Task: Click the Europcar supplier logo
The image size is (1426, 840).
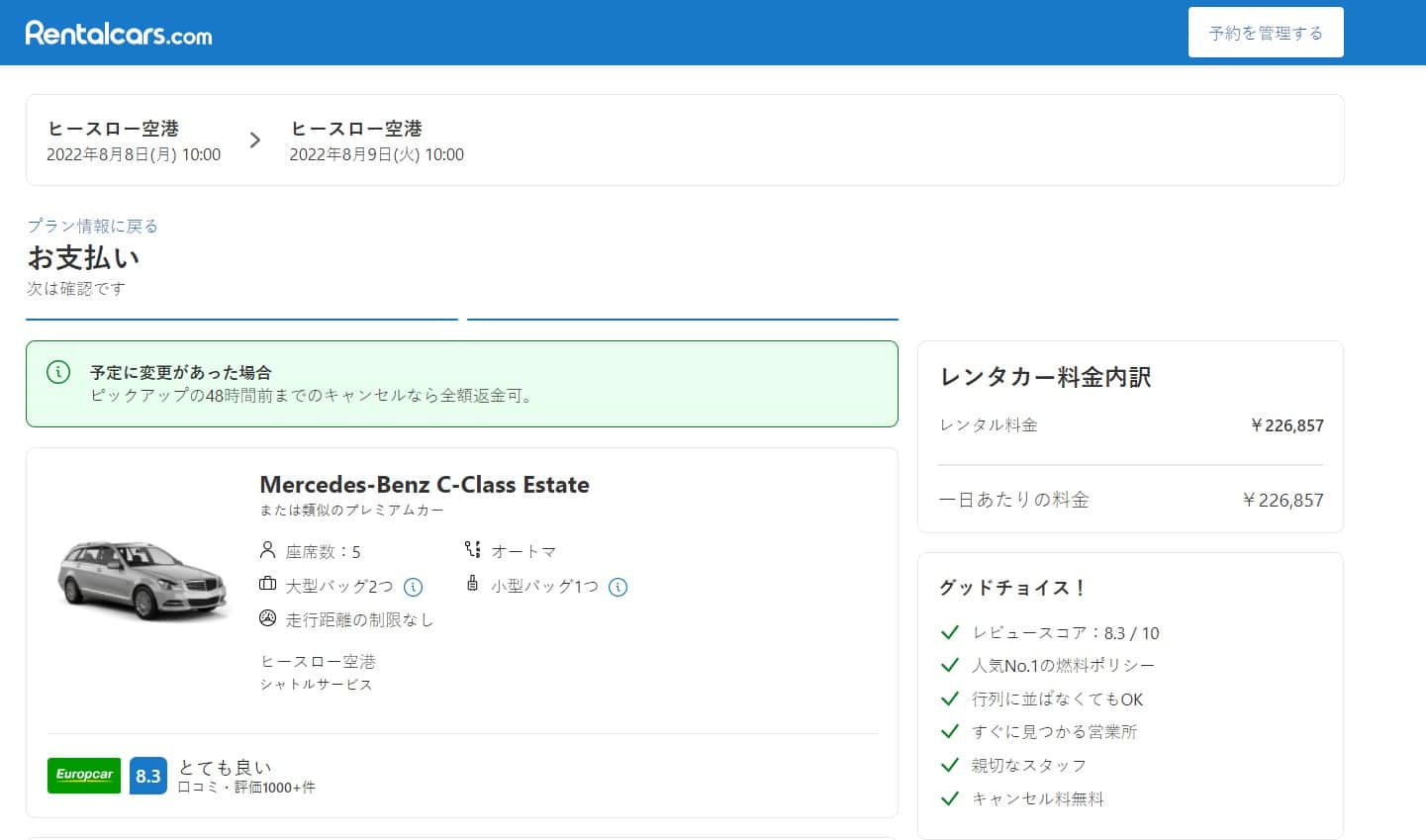Action: (84, 776)
